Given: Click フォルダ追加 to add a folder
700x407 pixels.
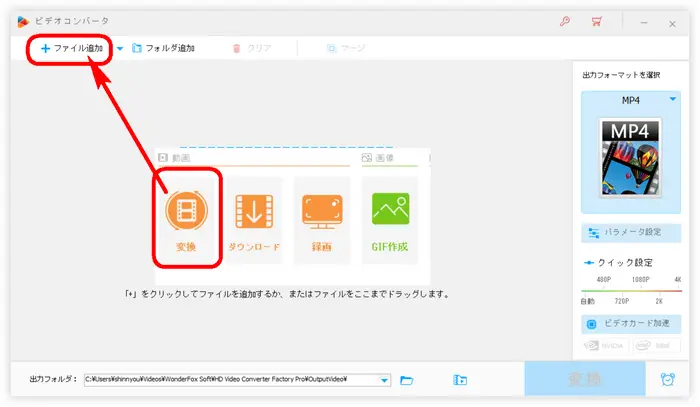Looking at the screenshot, I should tap(162, 48).
